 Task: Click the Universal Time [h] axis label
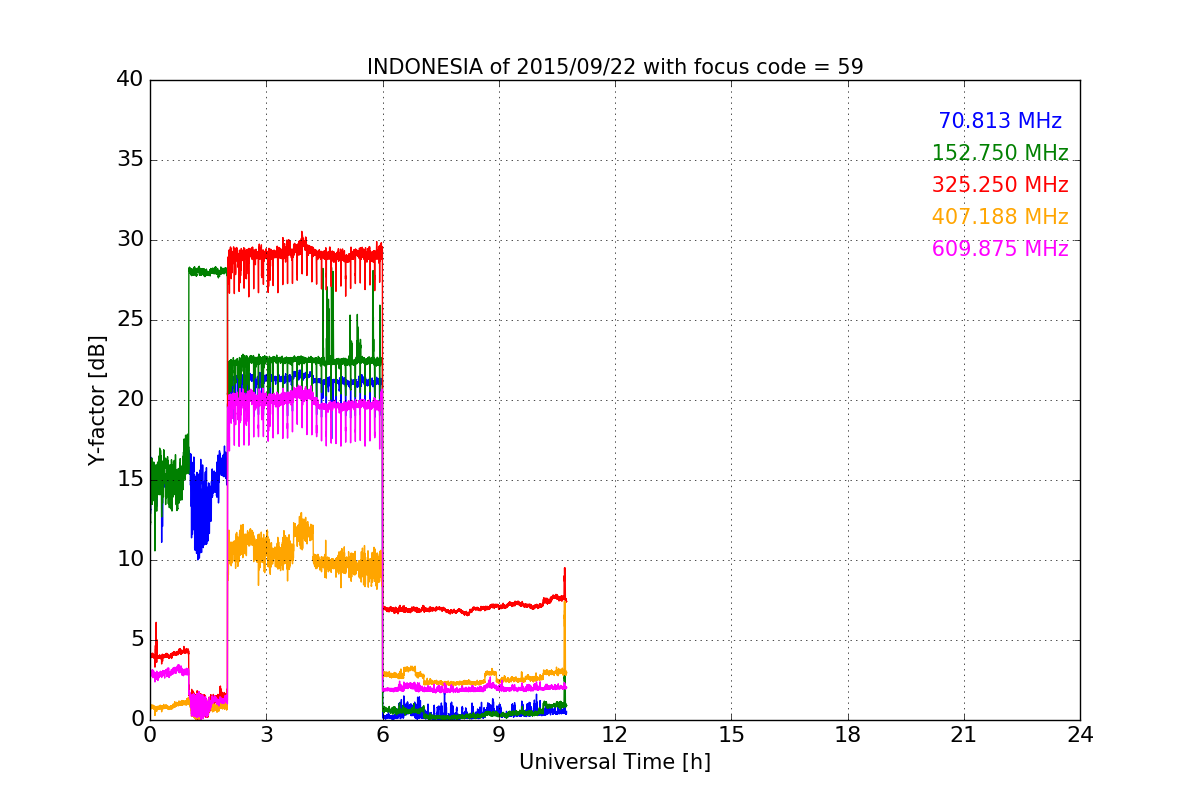pyautogui.click(x=615, y=762)
